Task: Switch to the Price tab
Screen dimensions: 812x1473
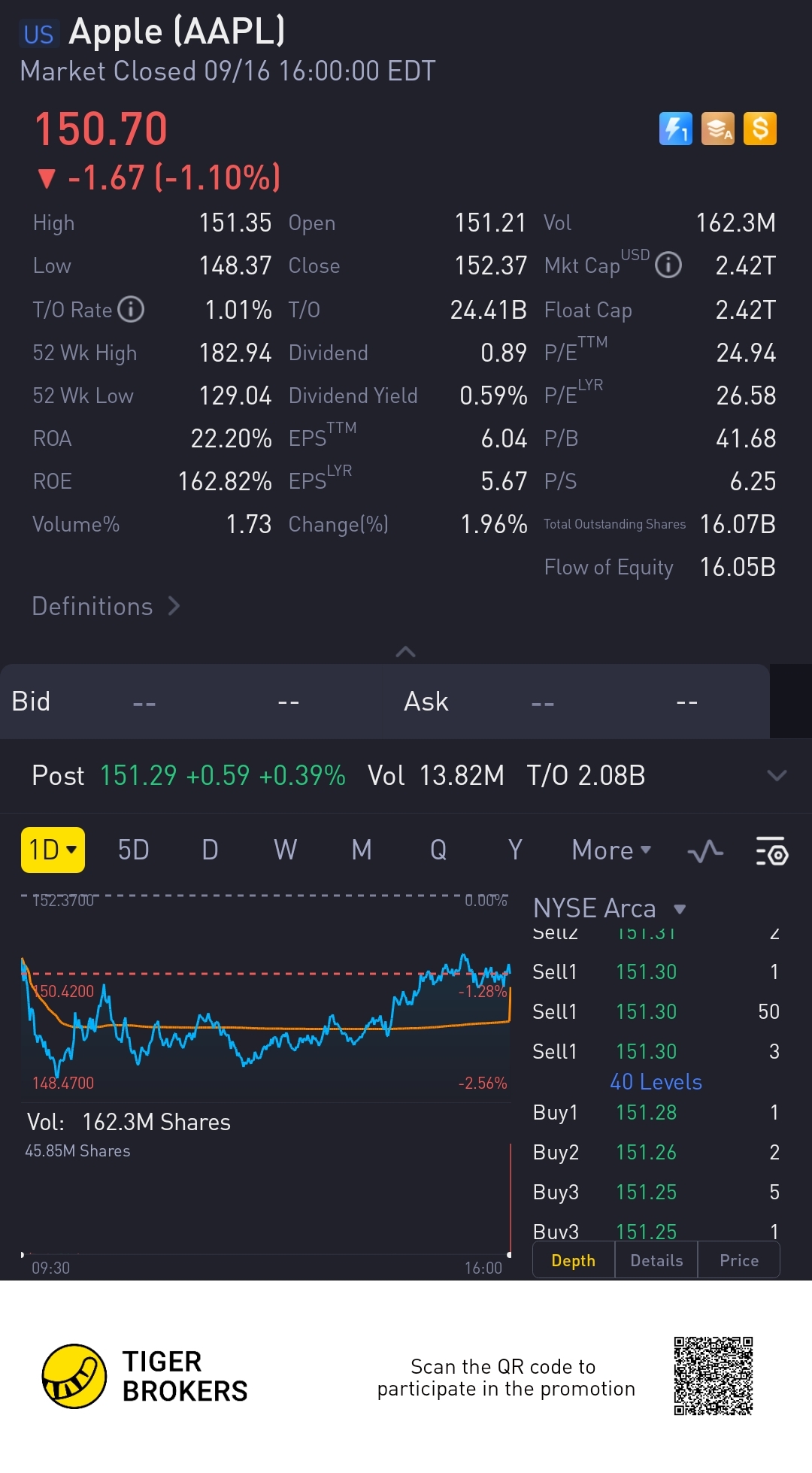Action: click(x=739, y=1260)
